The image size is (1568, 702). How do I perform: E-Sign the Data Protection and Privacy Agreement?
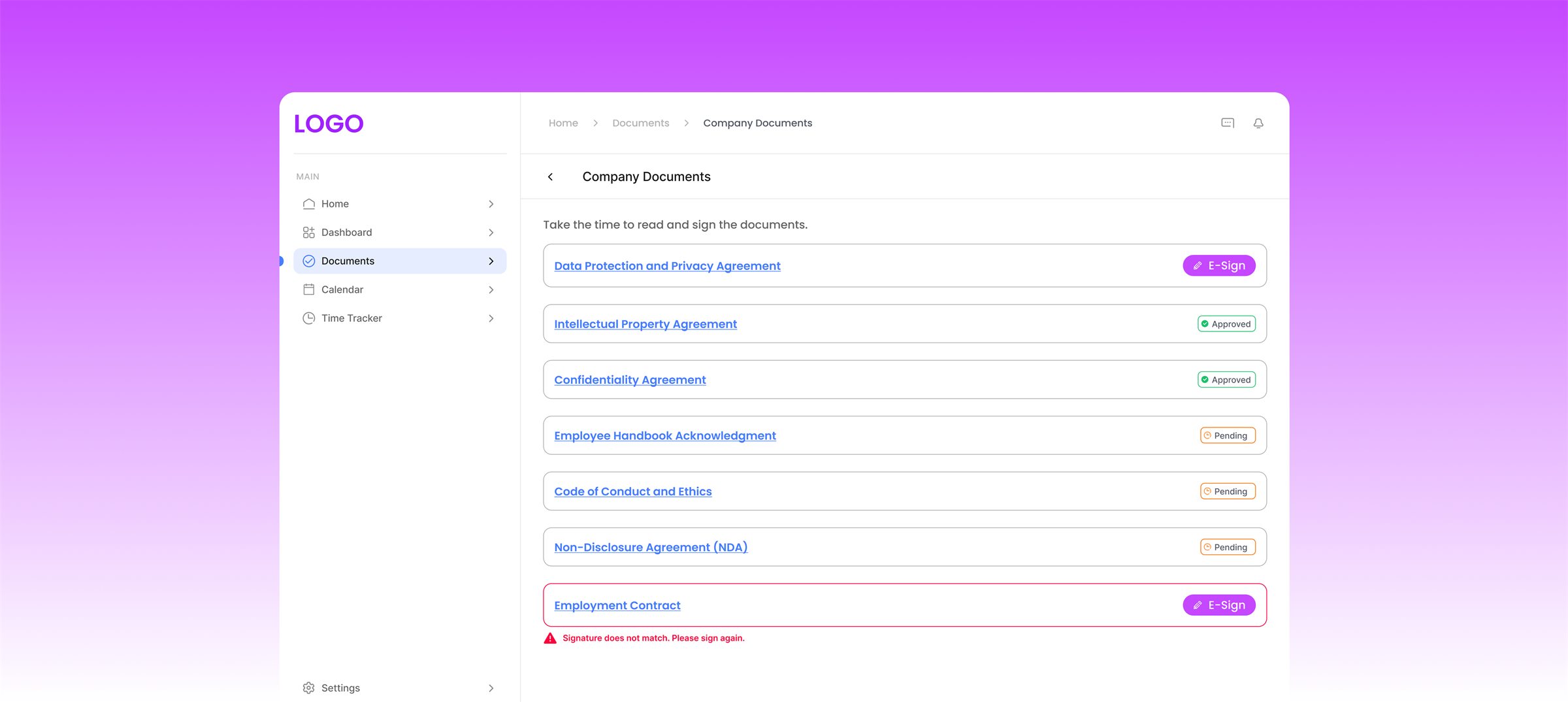1219,265
